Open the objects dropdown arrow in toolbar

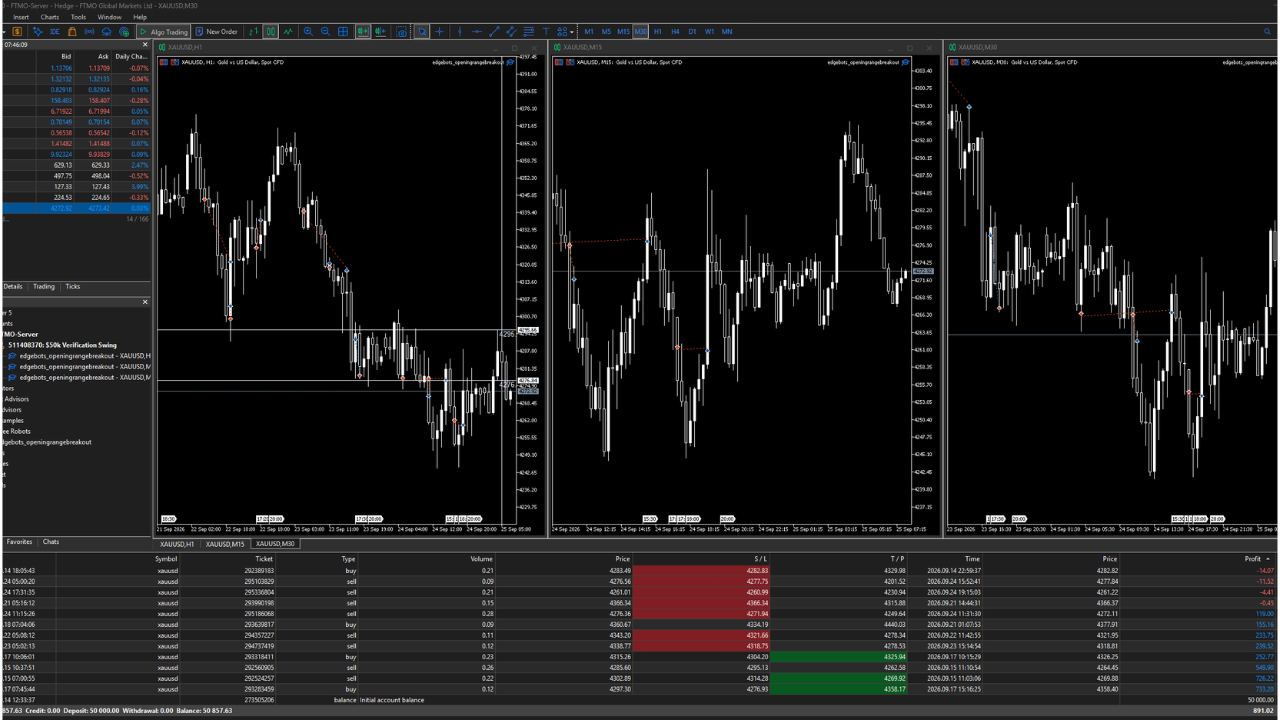point(571,32)
